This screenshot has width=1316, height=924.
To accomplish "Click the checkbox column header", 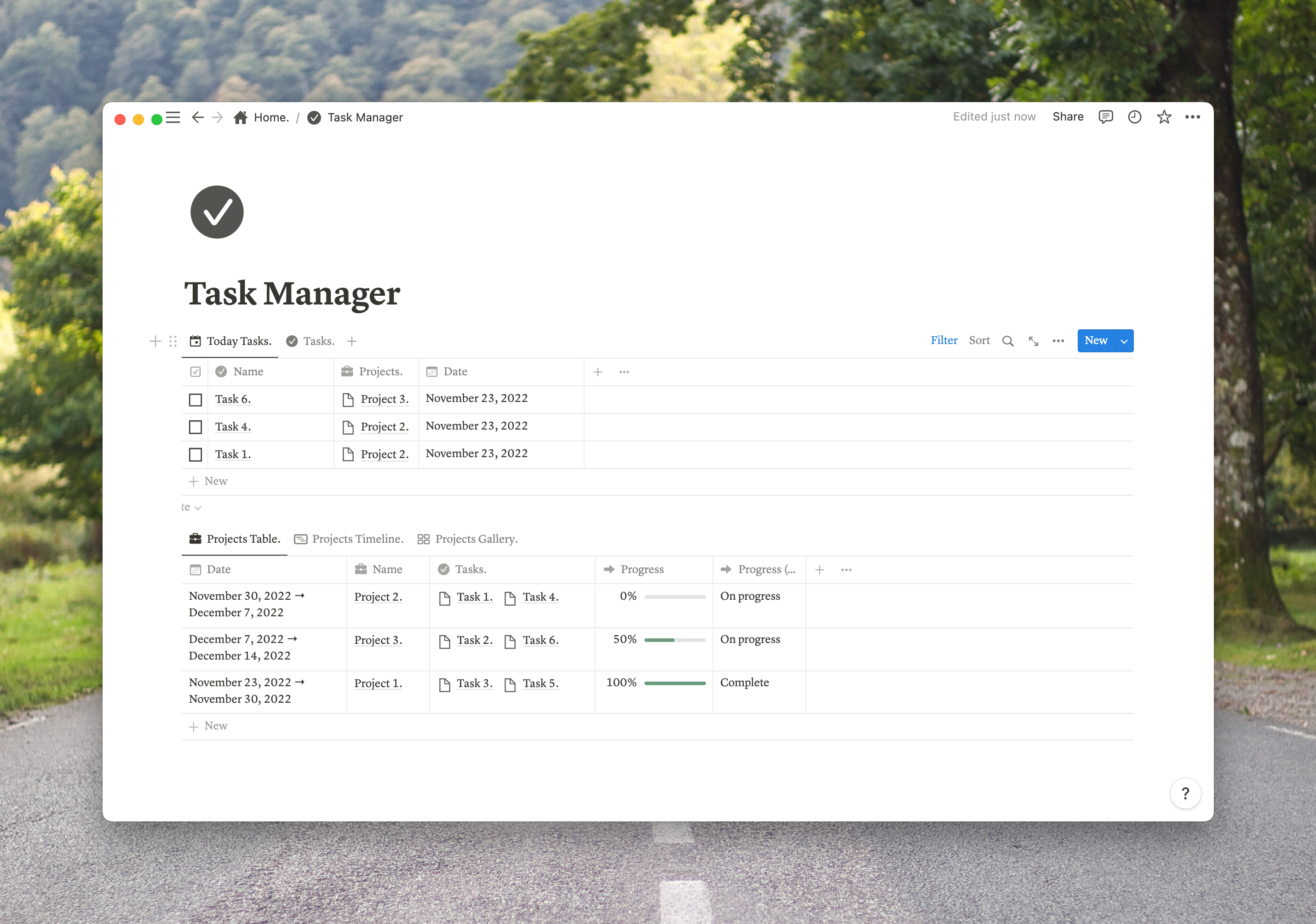I will [195, 372].
